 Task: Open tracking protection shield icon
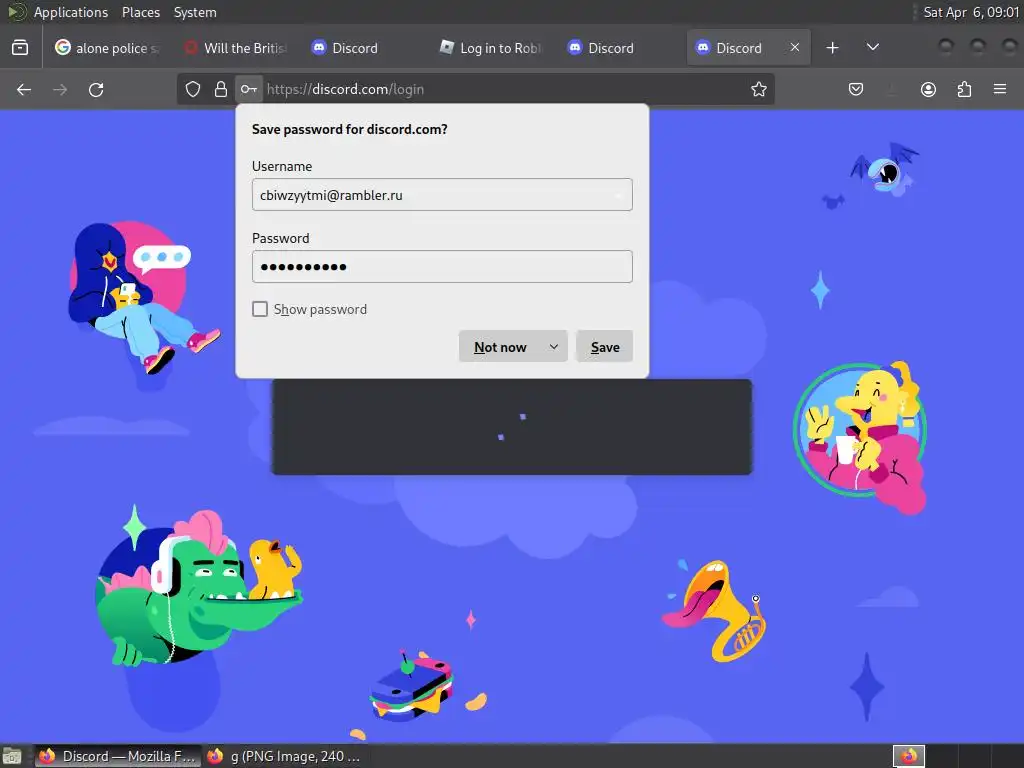pyautogui.click(x=193, y=89)
